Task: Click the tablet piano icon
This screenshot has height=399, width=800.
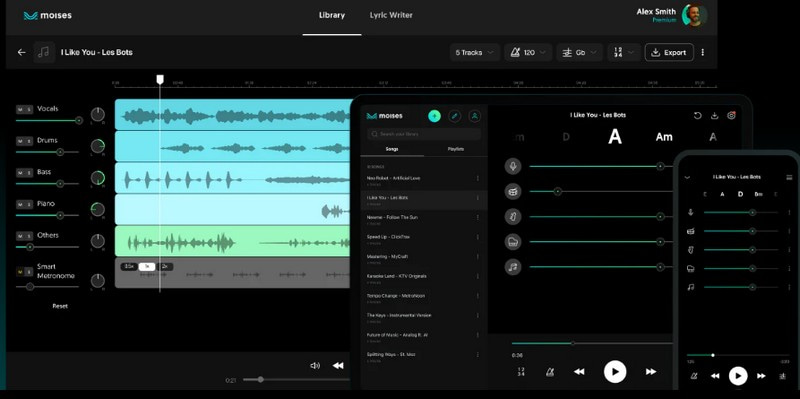Action: tap(513, 241)
